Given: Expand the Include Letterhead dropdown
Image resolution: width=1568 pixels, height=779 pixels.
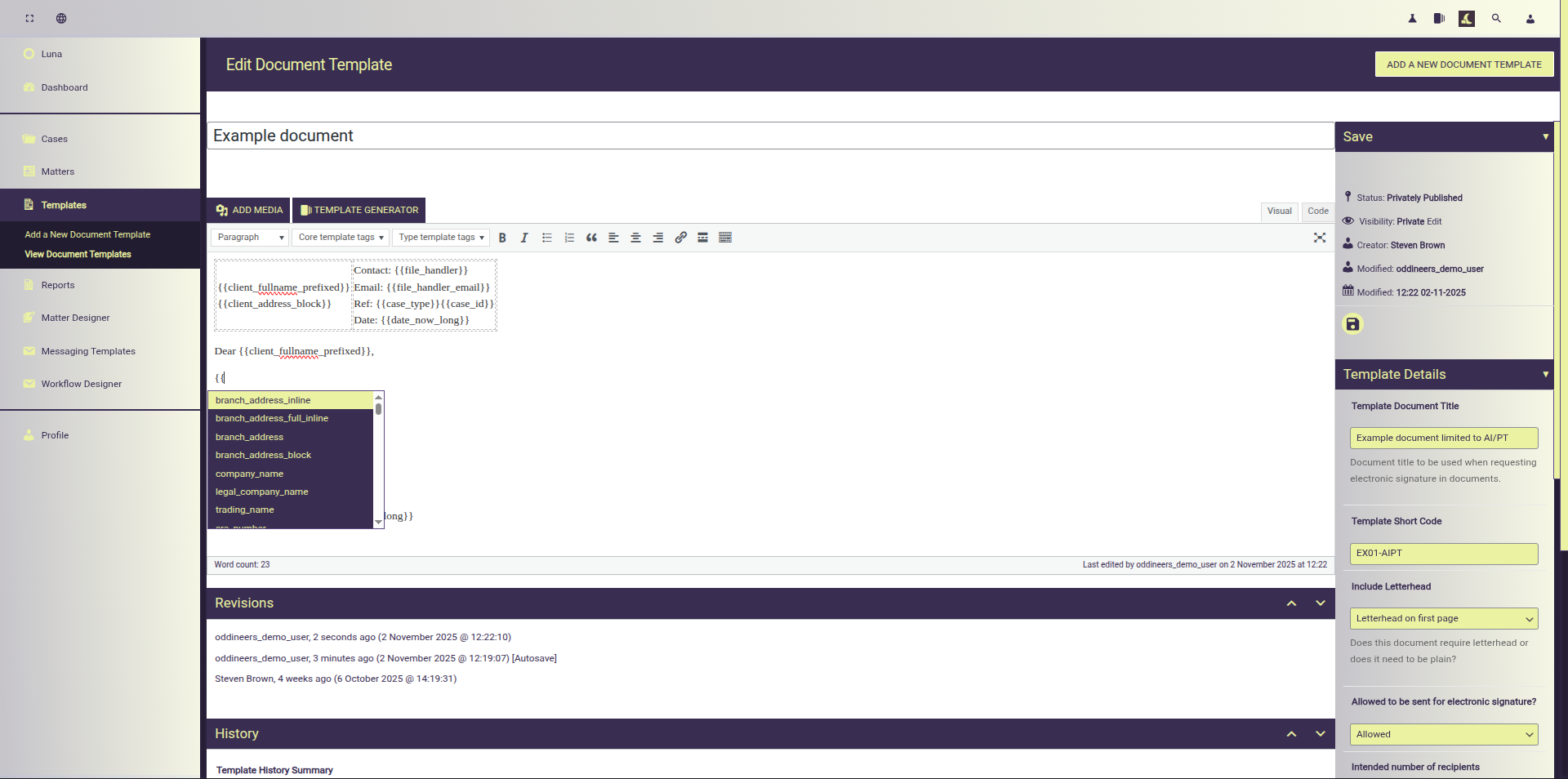Looking at the screenshot, I should point(1443,619).
